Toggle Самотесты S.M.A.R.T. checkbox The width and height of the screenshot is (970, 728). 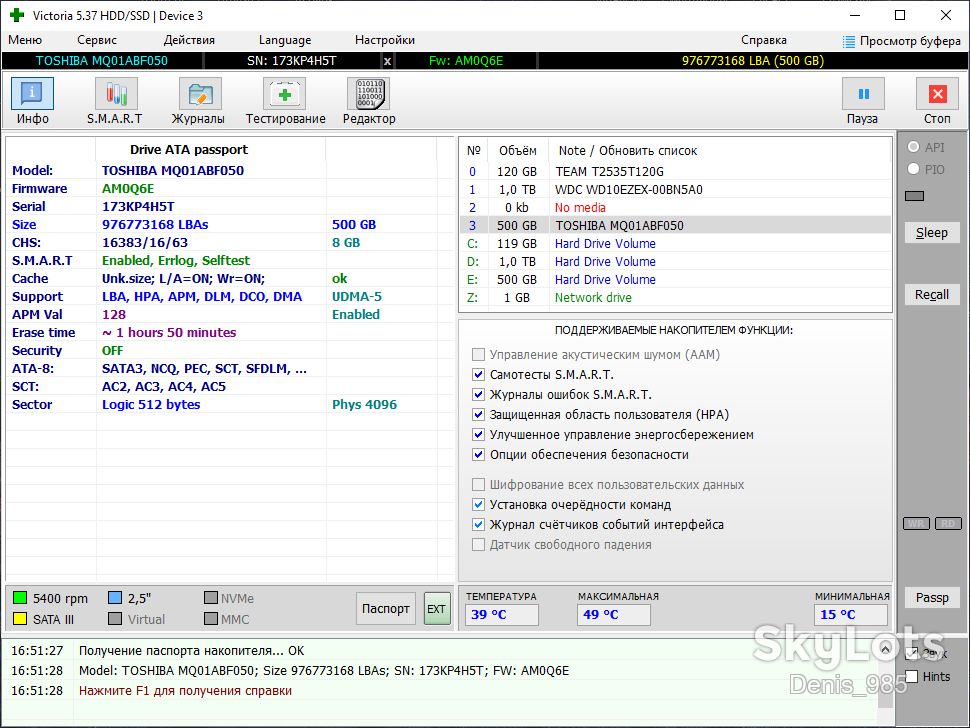[x=478, y=374]
